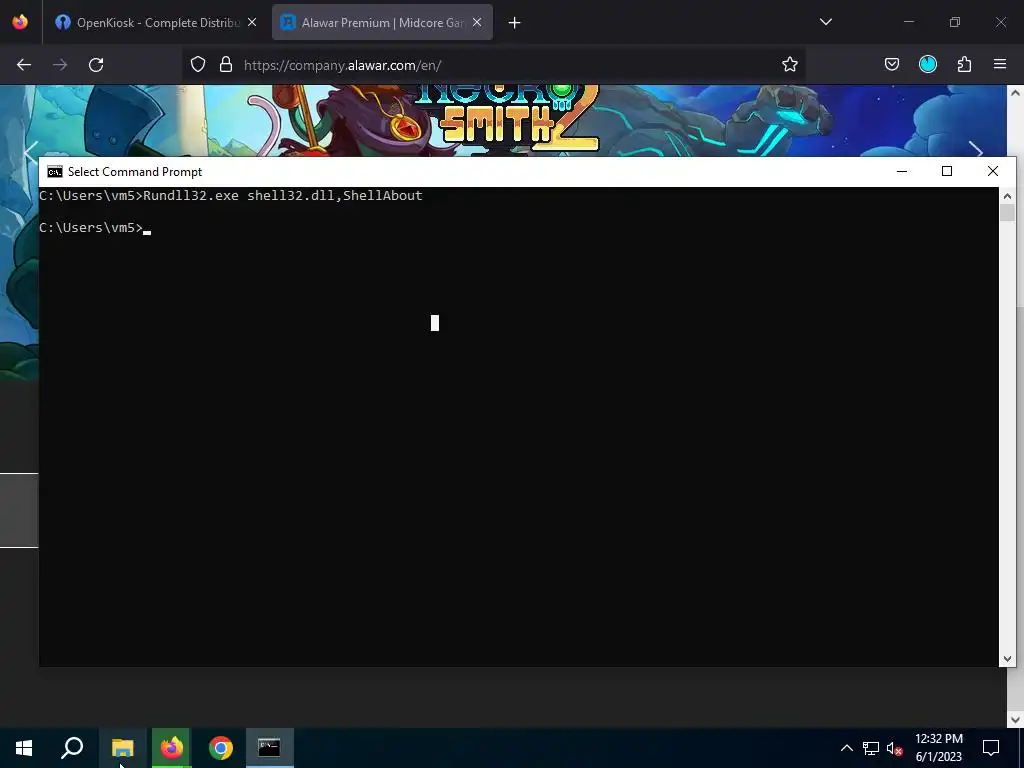Click the Command Prompt scrollbar down arrow
Image resolution: width=1024 pixels, height=768 pixels.
click(1007, 659)
